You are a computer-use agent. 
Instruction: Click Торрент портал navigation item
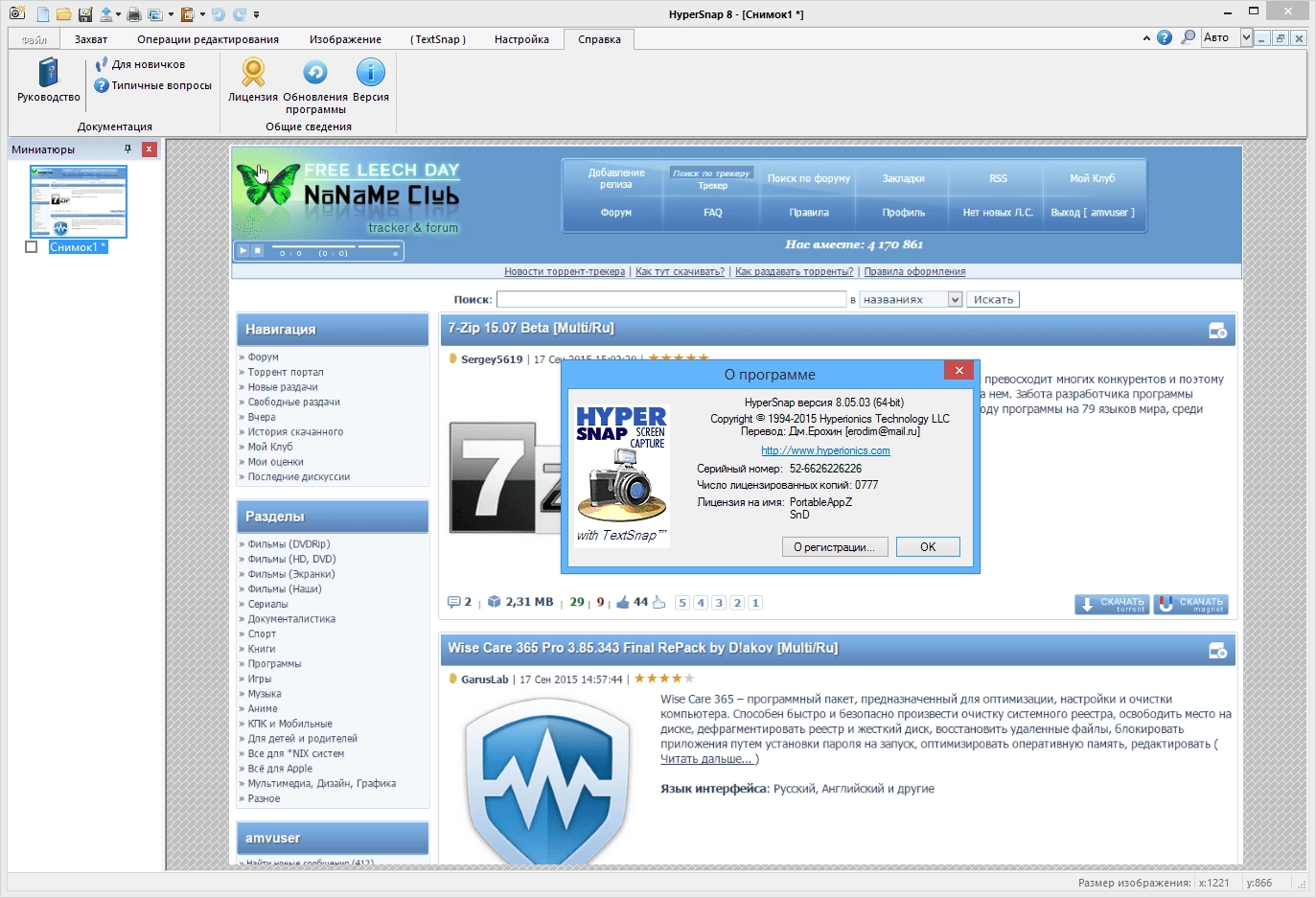point(286,372)
